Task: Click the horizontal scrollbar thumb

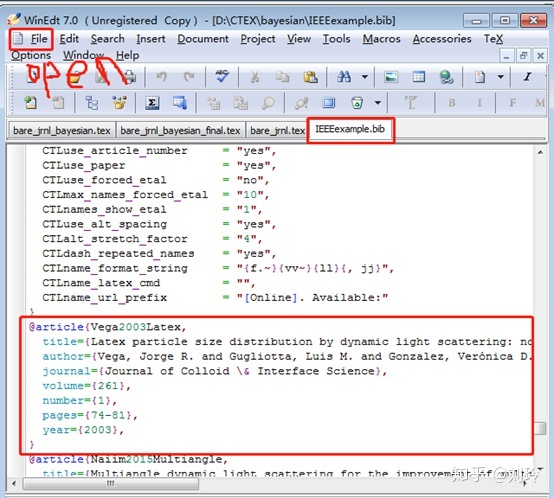Action: pos(111,484)
